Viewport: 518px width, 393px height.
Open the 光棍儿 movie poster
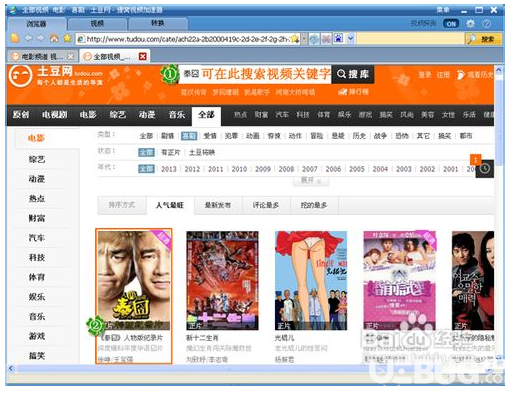311,280
